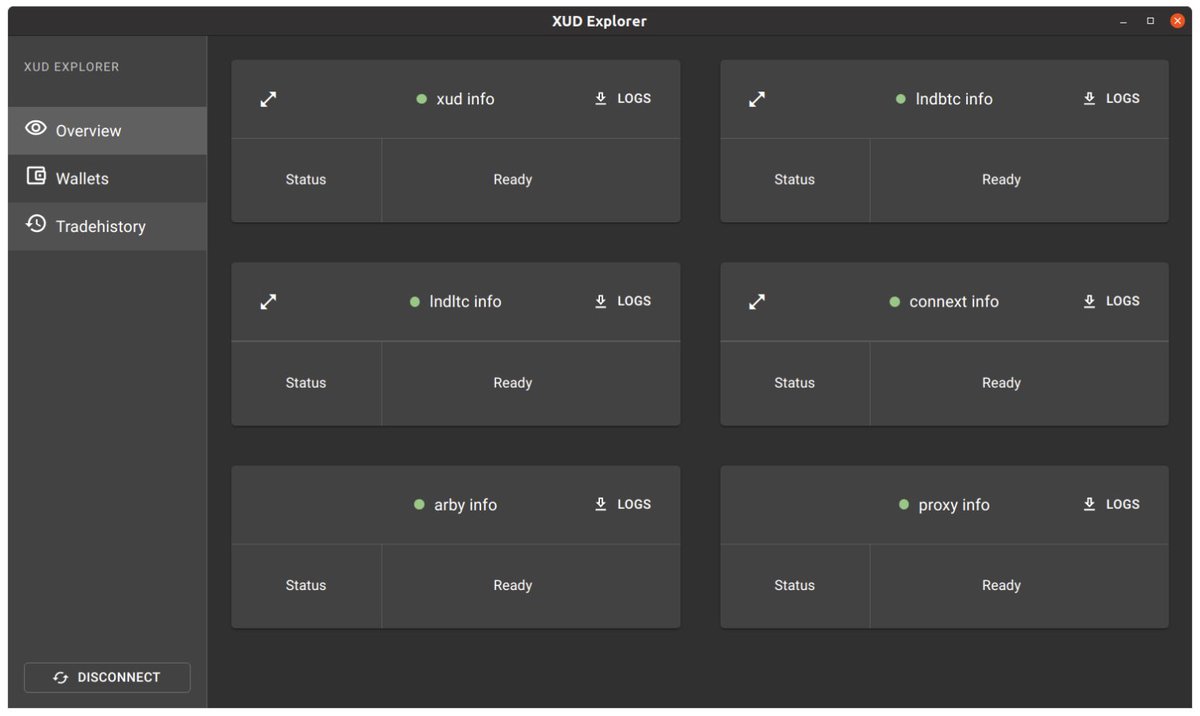
Task: Click the eye icon beside Overview
Action: 36,128
